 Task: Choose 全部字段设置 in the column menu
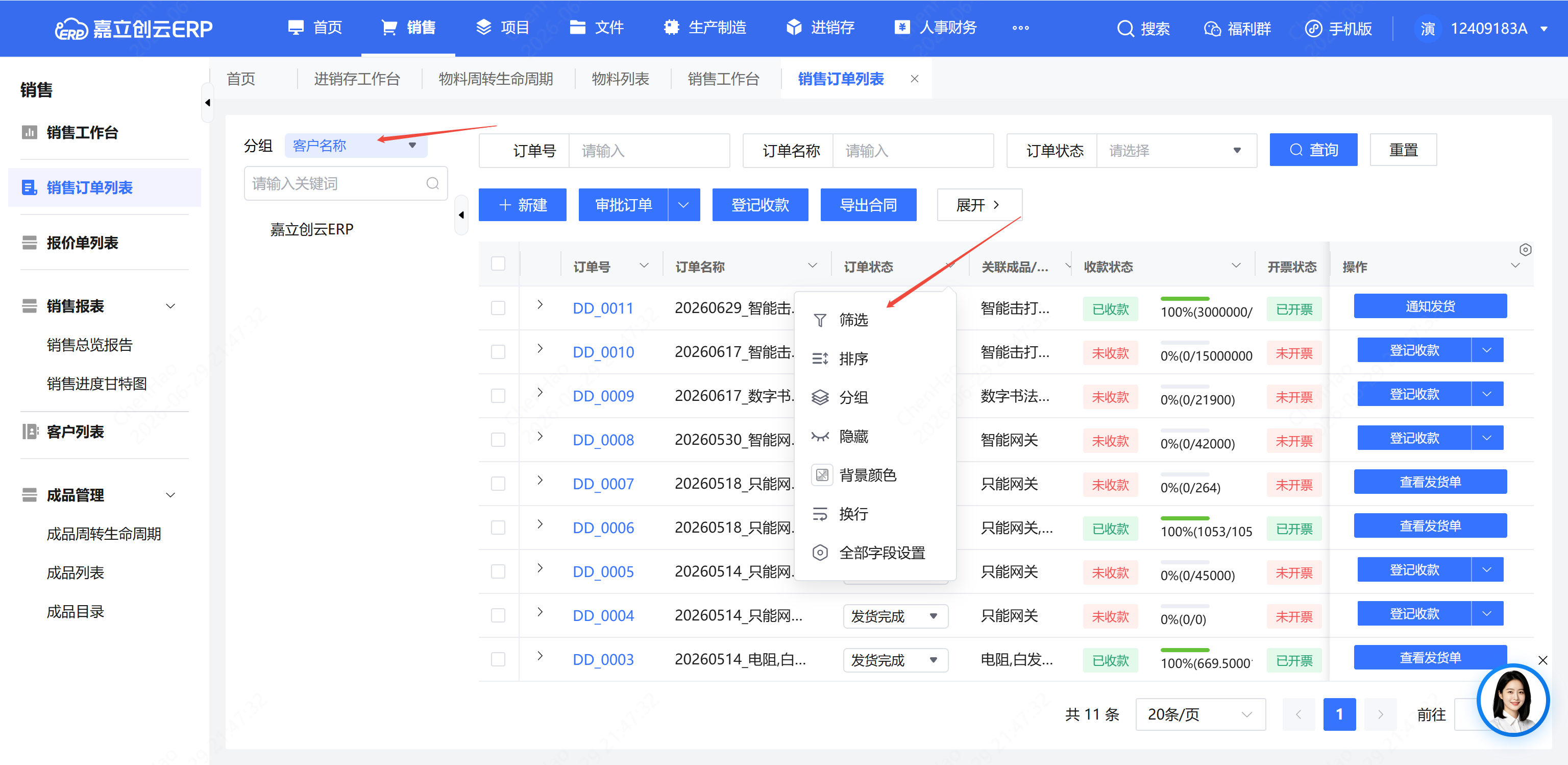coord(875,553)
